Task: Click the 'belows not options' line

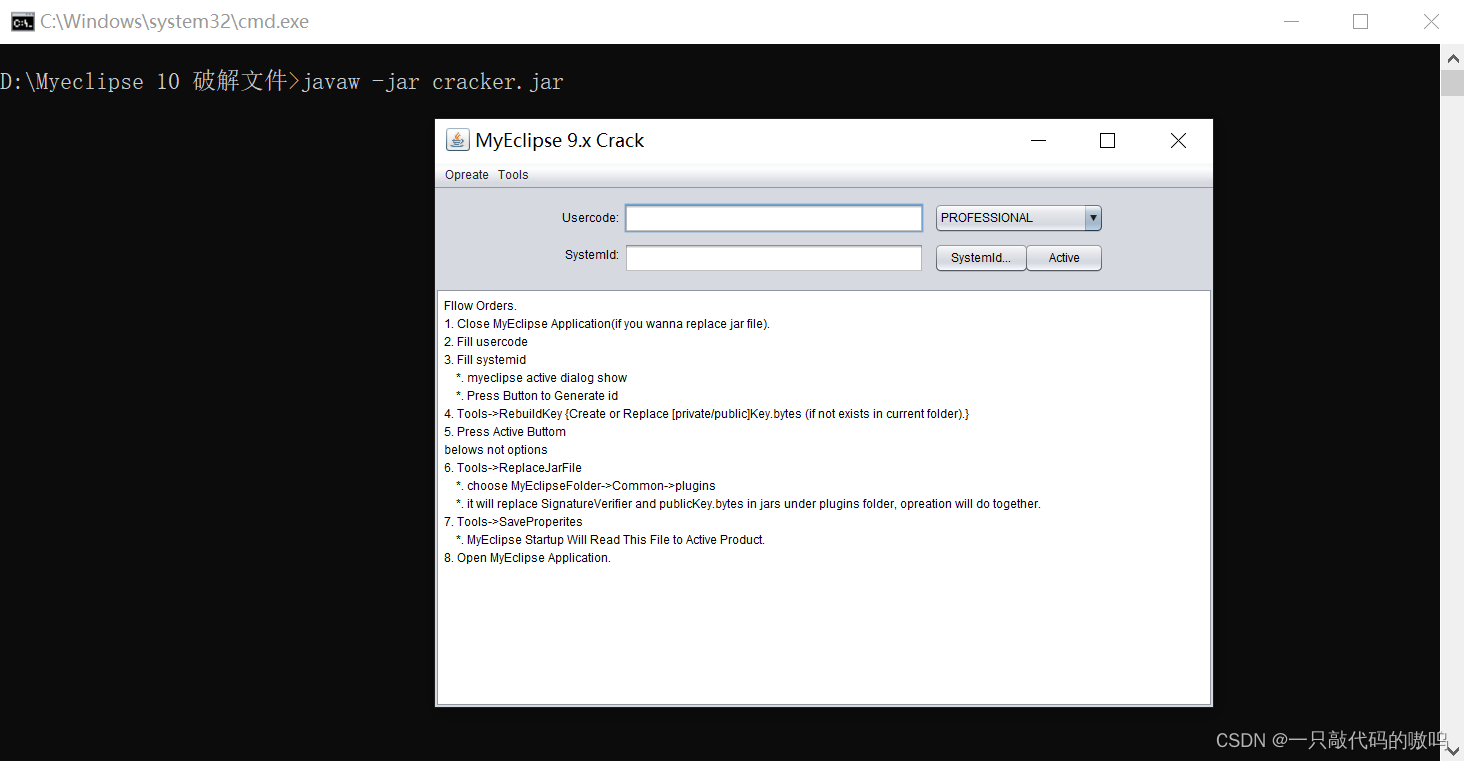Action: point(496,450)
